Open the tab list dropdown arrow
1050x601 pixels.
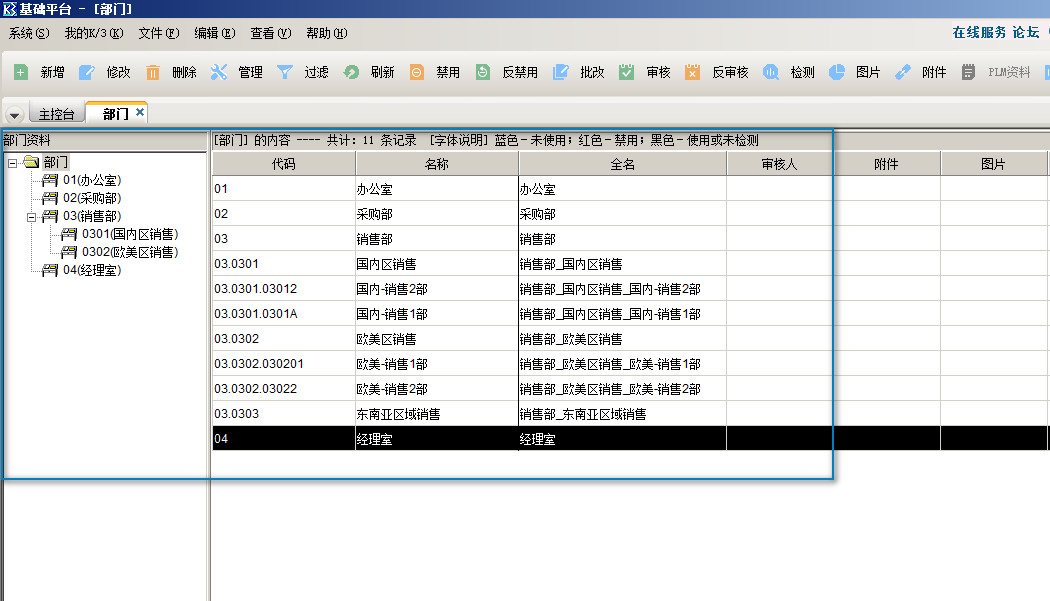(x=14, y=114)
